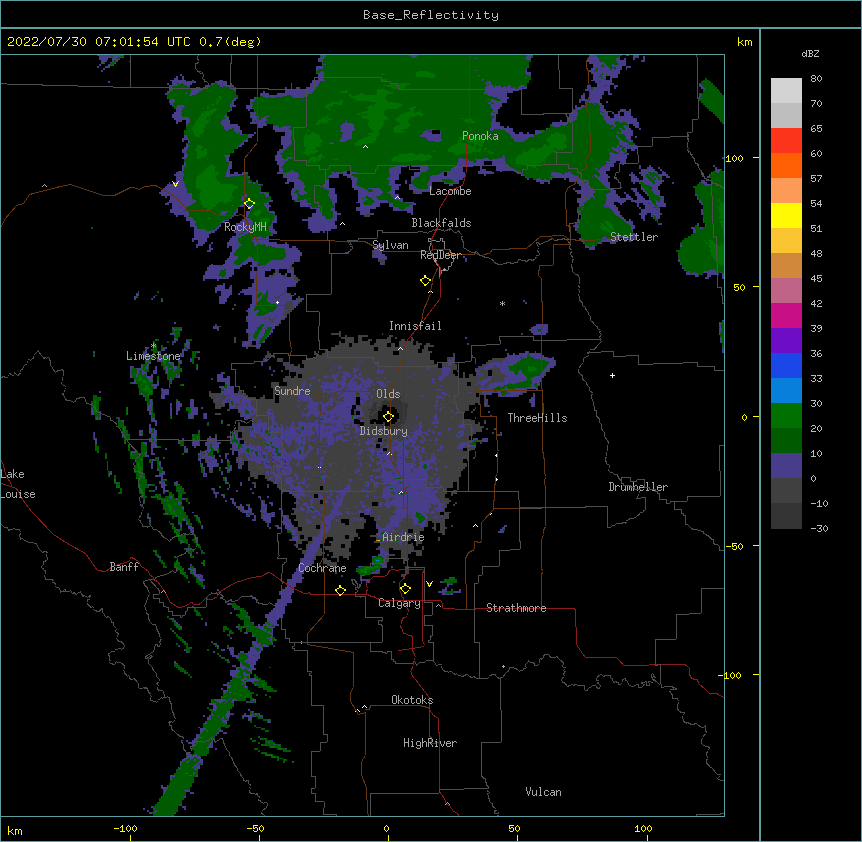Click the Sylvan town label

[390, 245]
